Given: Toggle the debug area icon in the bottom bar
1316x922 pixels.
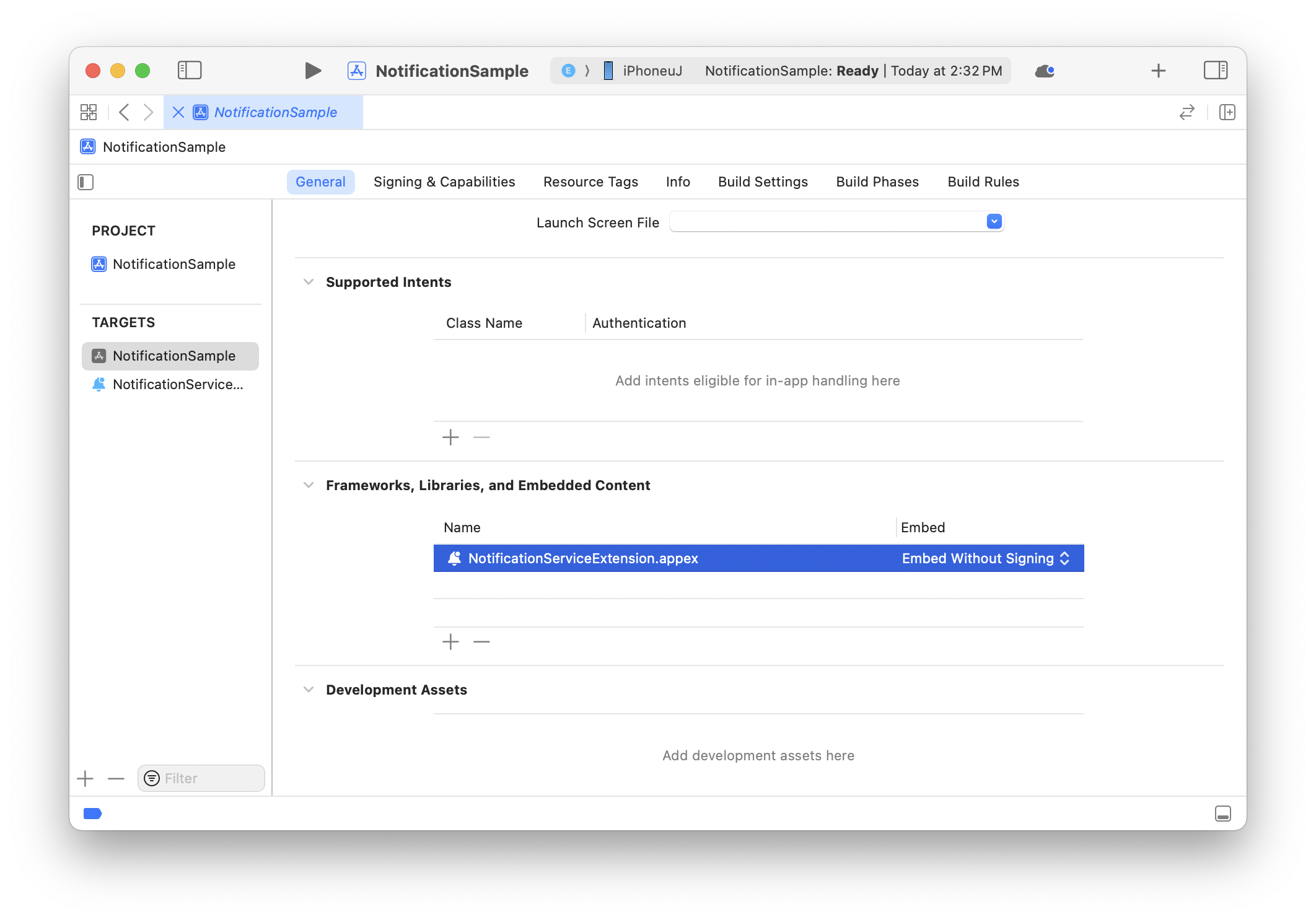Looking at the screenshot, I should point(1222,814).
